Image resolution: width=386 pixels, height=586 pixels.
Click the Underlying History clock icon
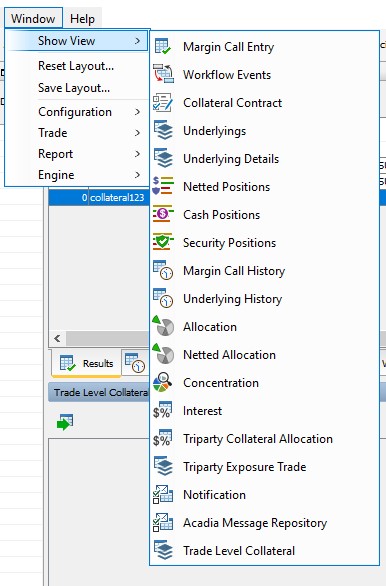163,299
